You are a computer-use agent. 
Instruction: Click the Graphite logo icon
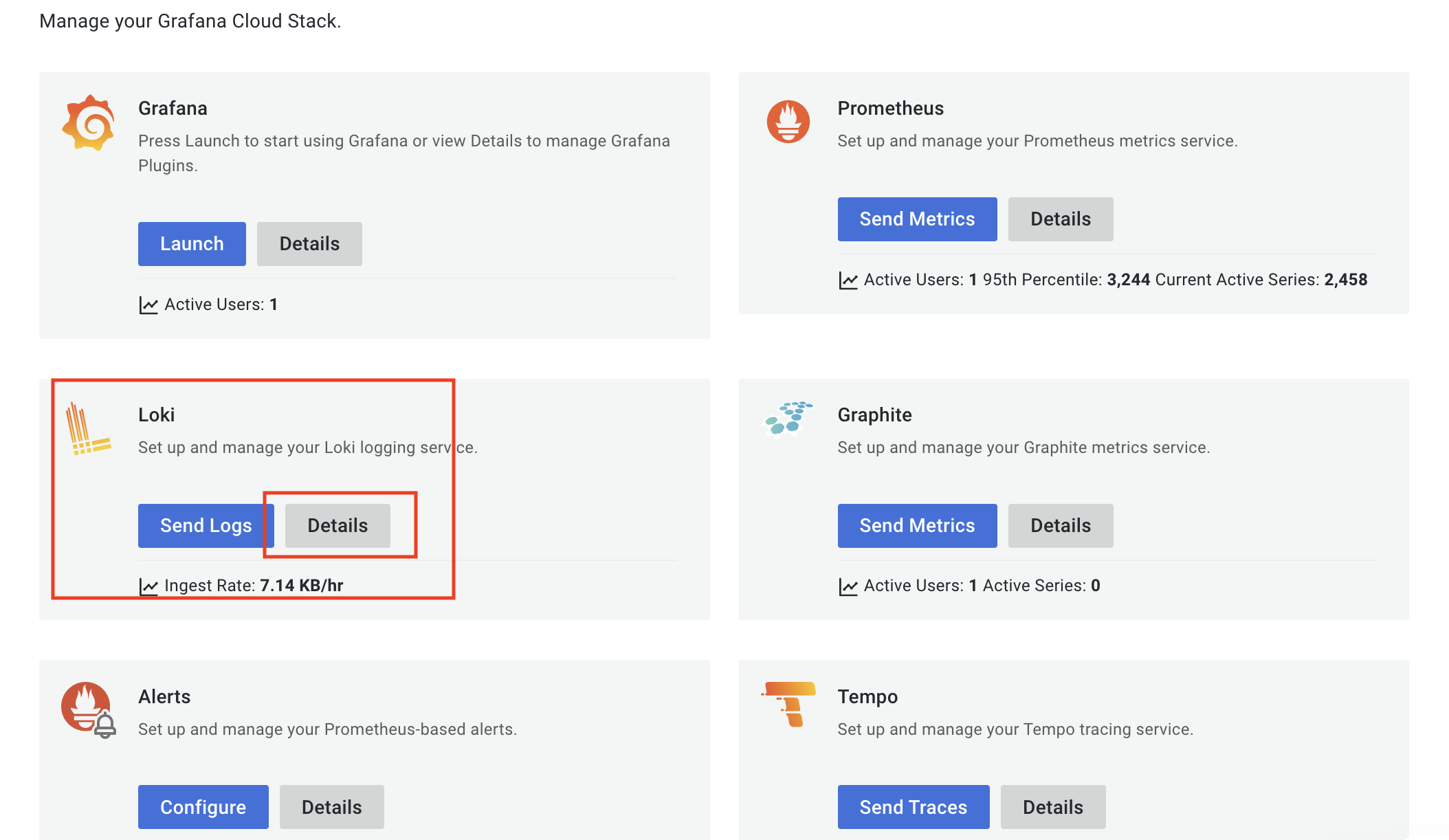[x=788, y=418]
